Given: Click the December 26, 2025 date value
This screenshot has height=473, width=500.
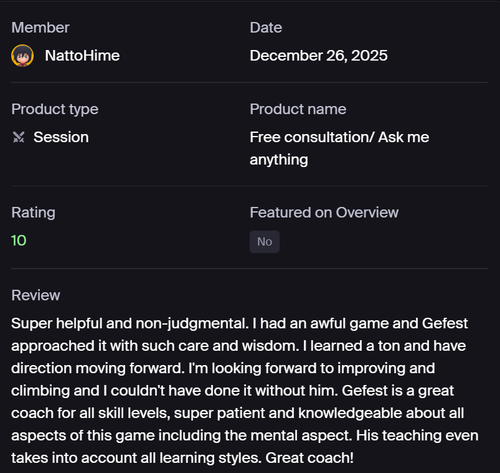Looking at the screenshot, I should [x=319, y=56].
